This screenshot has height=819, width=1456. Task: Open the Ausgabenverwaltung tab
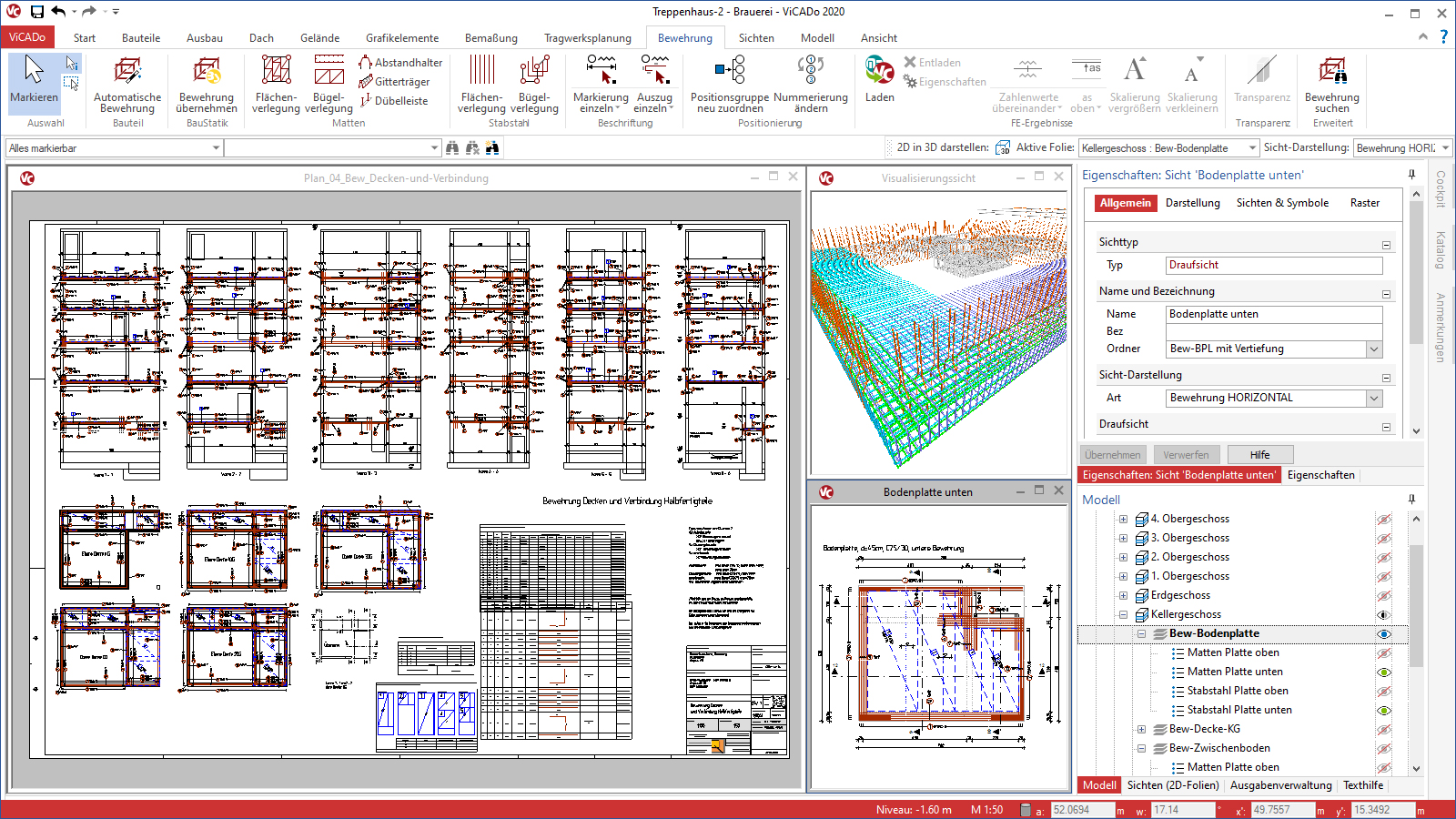(x=1280, y=785)
